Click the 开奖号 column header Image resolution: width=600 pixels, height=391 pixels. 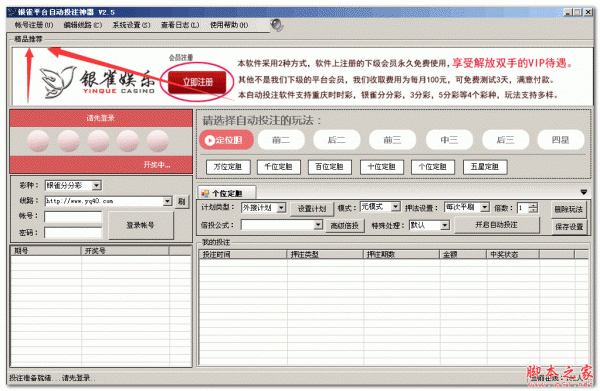click(x=125, y=251)
